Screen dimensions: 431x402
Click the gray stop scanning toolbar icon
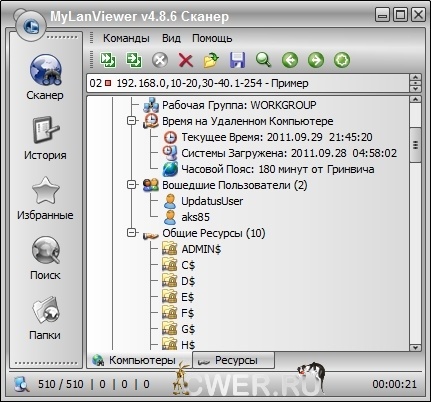(160, 60)
